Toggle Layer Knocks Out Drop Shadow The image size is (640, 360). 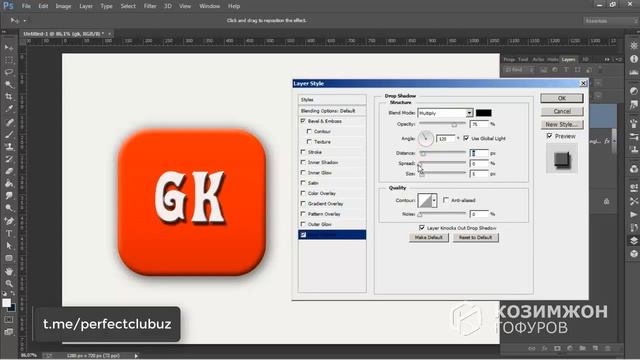pyautogui.click(x=422, y=228)
